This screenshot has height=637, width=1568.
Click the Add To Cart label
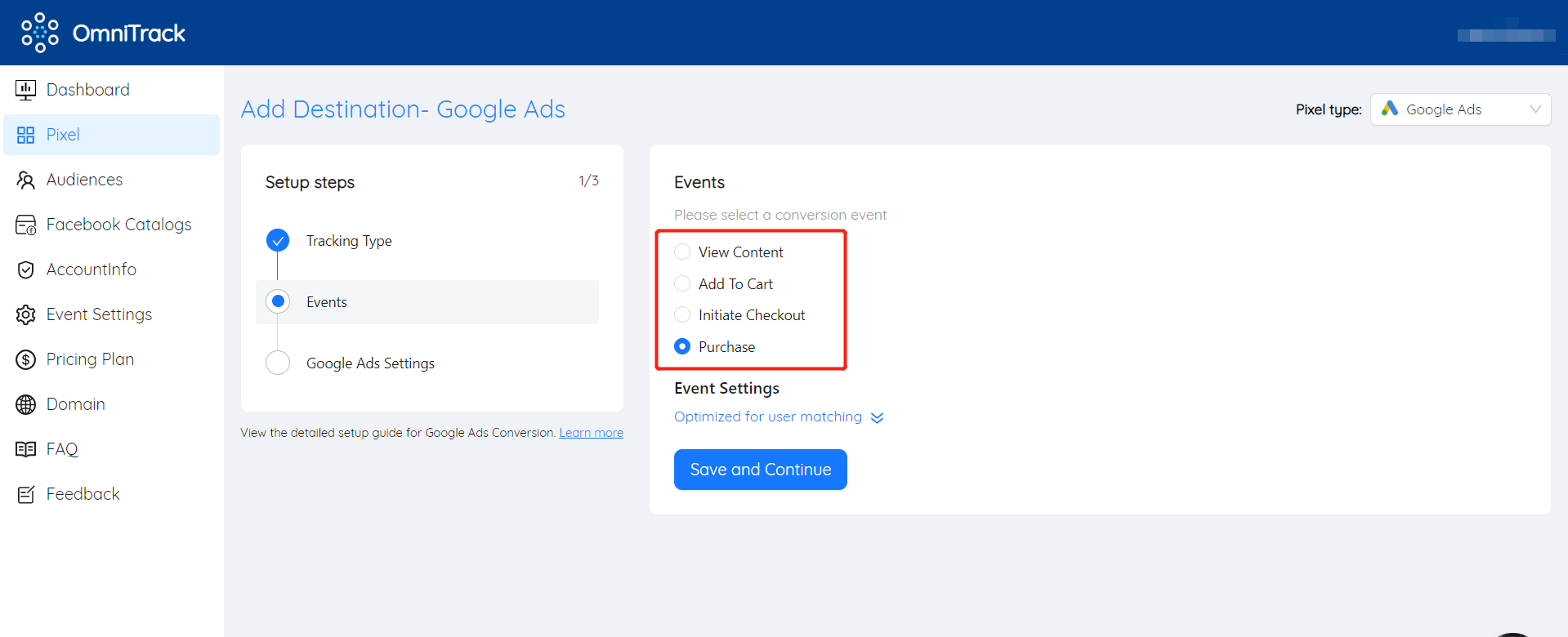click(735, 284)
